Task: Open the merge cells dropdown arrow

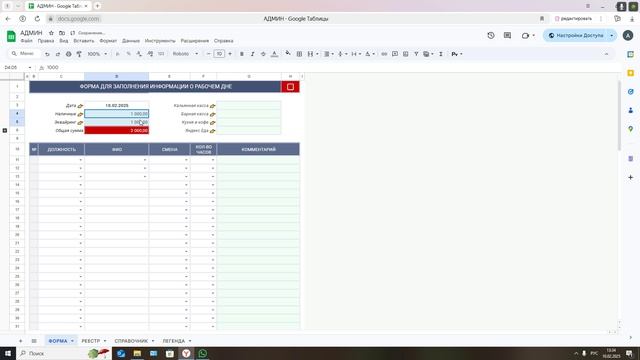Action: pos(317,54)
